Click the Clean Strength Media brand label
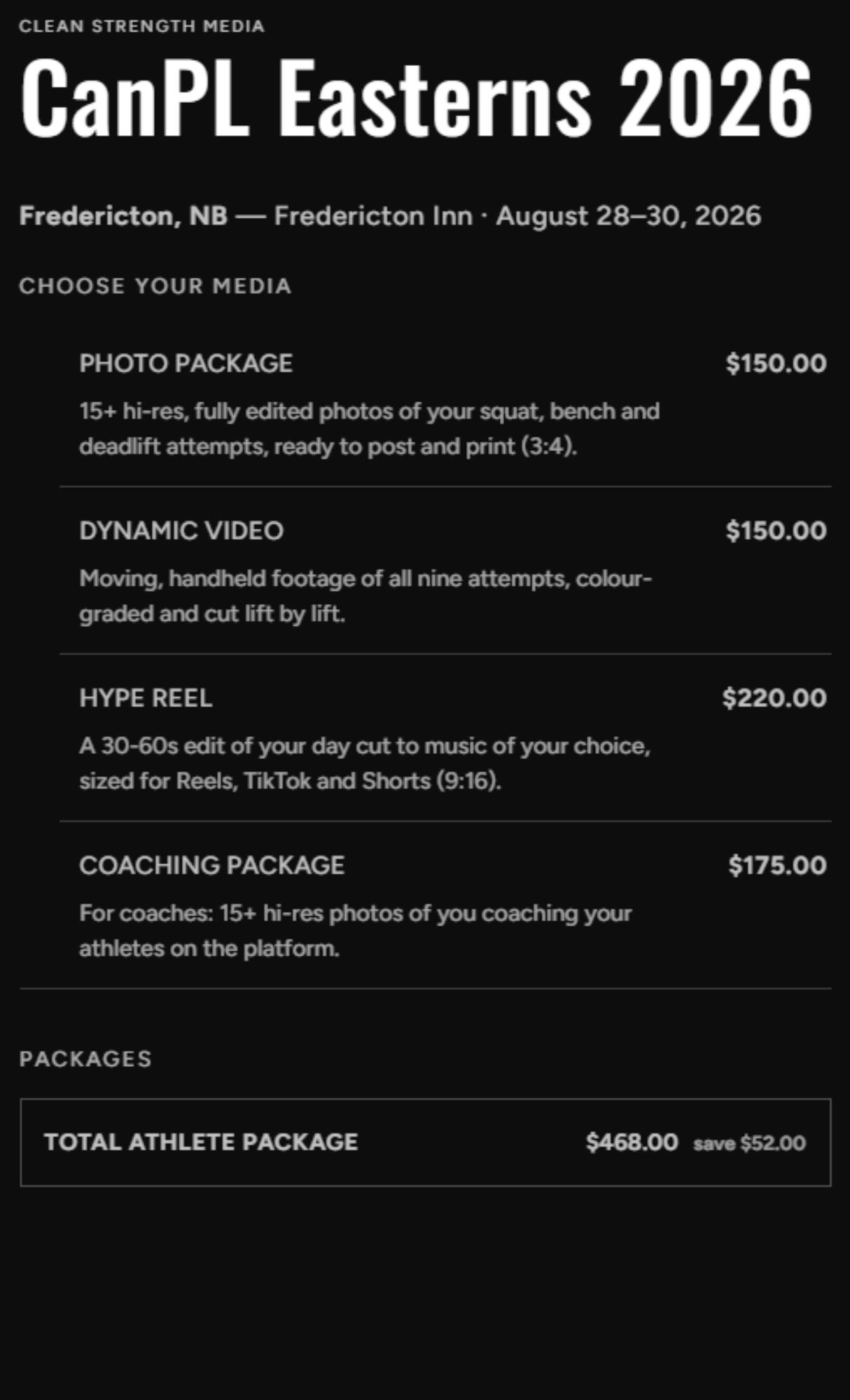This screenshot has width=850, height=1400. (x=141, y=26)
